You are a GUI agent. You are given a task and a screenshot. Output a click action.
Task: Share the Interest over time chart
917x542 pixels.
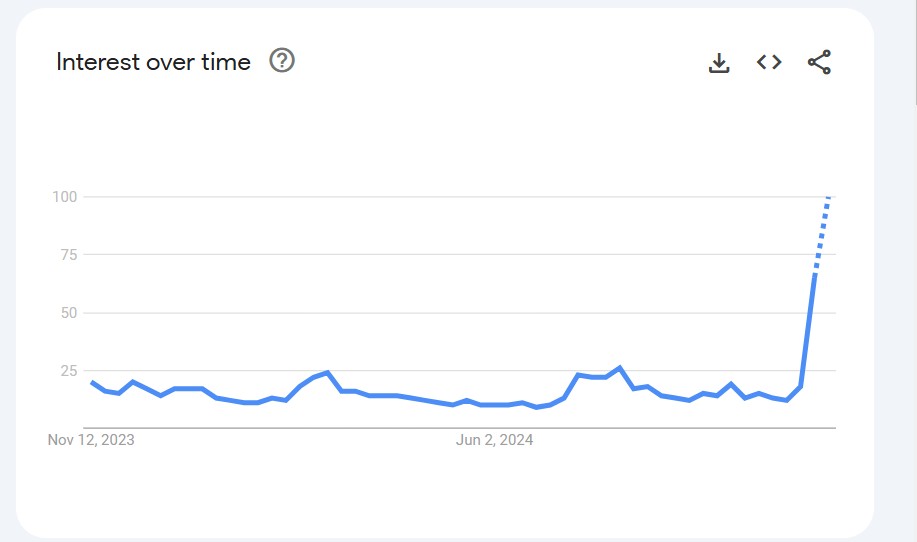click(819, 63)
